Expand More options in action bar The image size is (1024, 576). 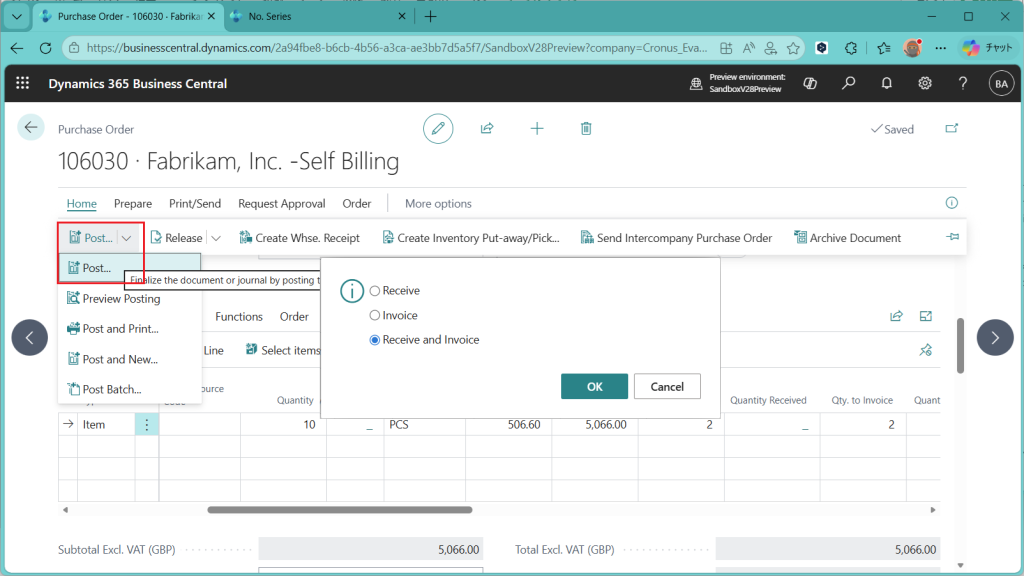click(438, 203)
